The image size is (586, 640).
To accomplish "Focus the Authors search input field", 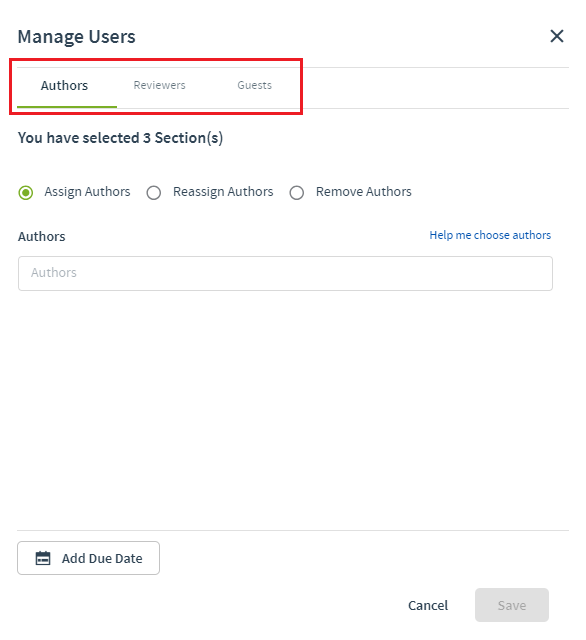I will coord(285,273).
